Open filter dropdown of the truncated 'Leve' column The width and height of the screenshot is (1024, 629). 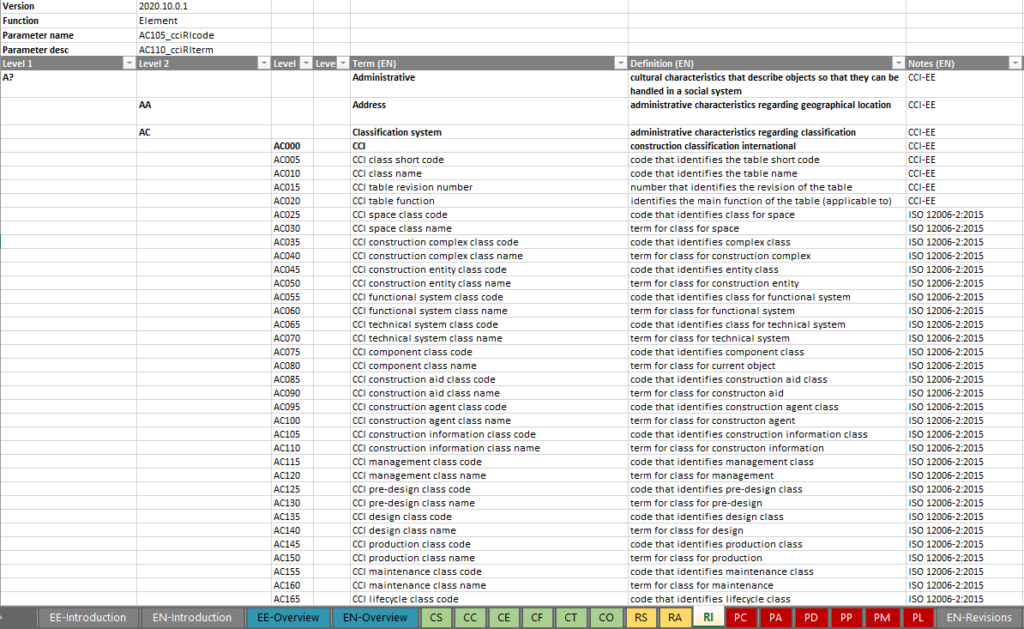coord(343,63)
